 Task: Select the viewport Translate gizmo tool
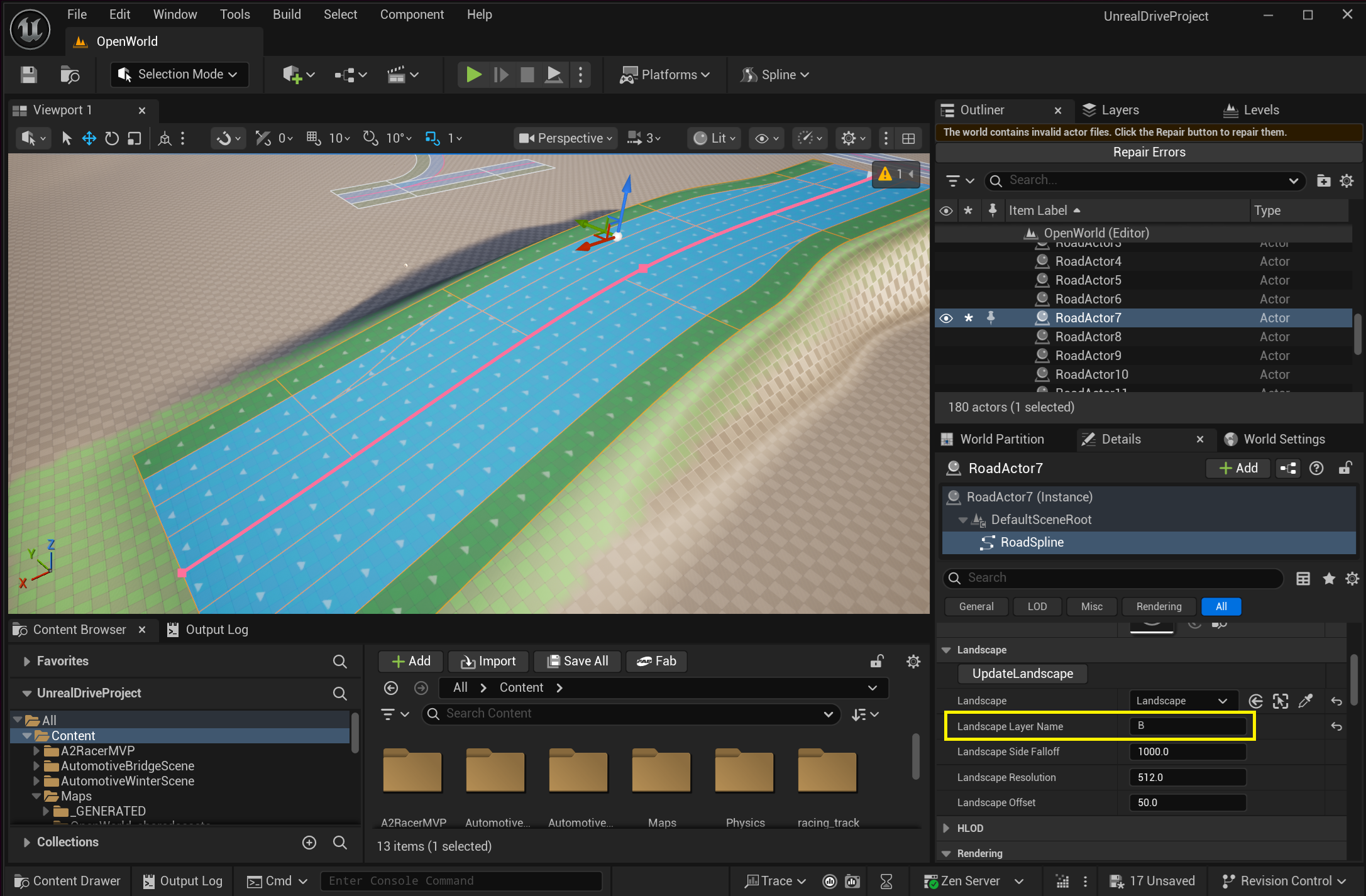(89, 138)
